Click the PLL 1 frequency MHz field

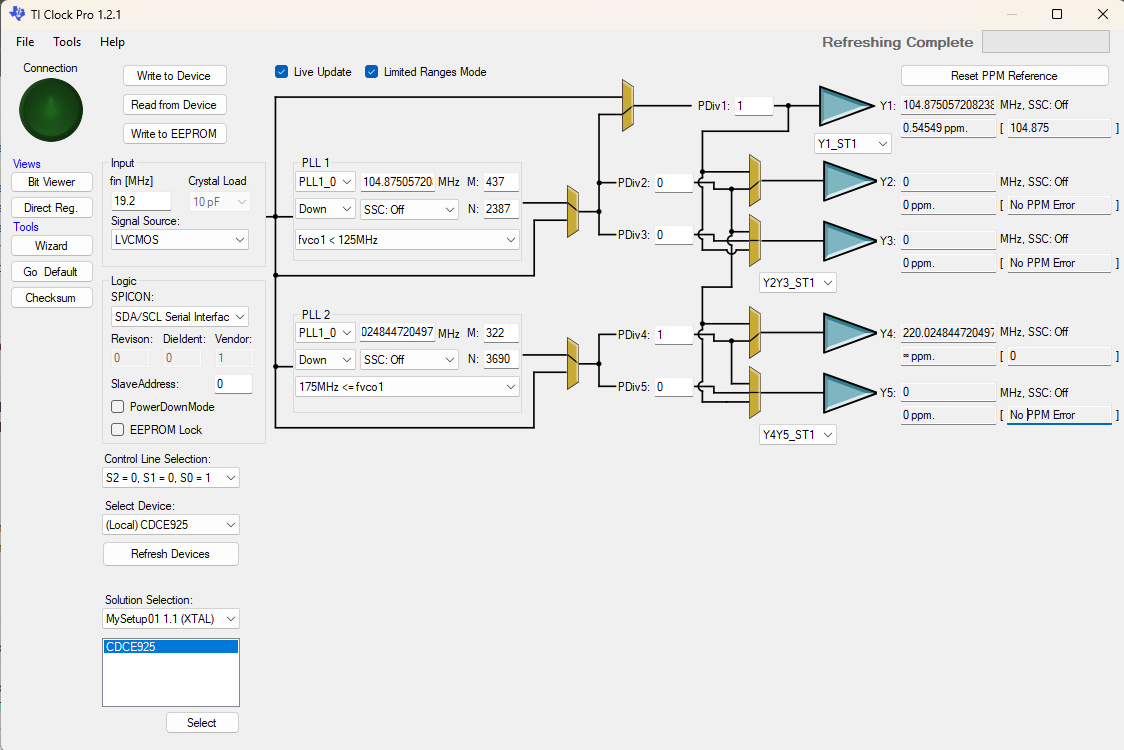pyautogui.click(x=397, y=181)
